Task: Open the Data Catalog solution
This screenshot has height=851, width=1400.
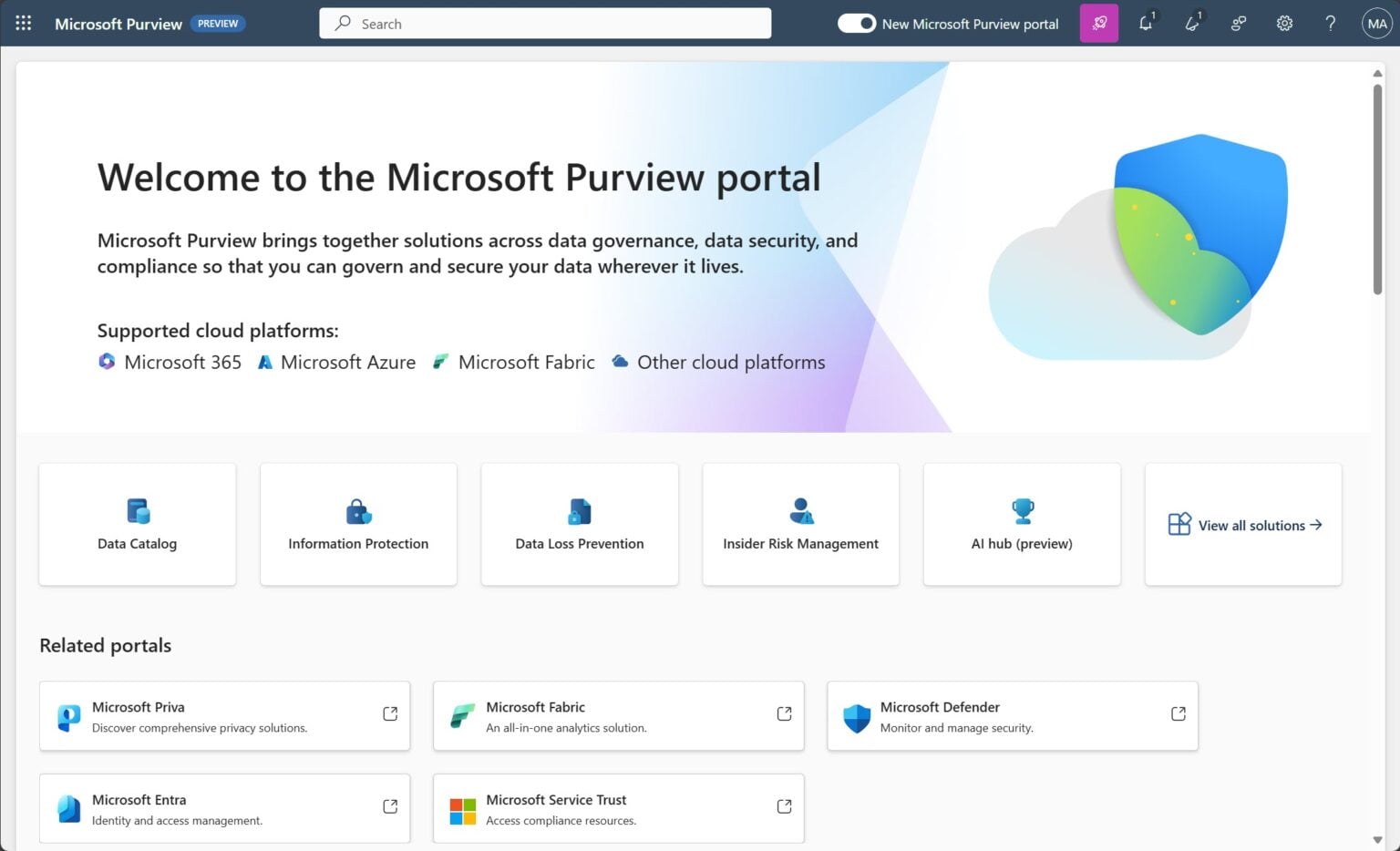Action: point(137,524)
